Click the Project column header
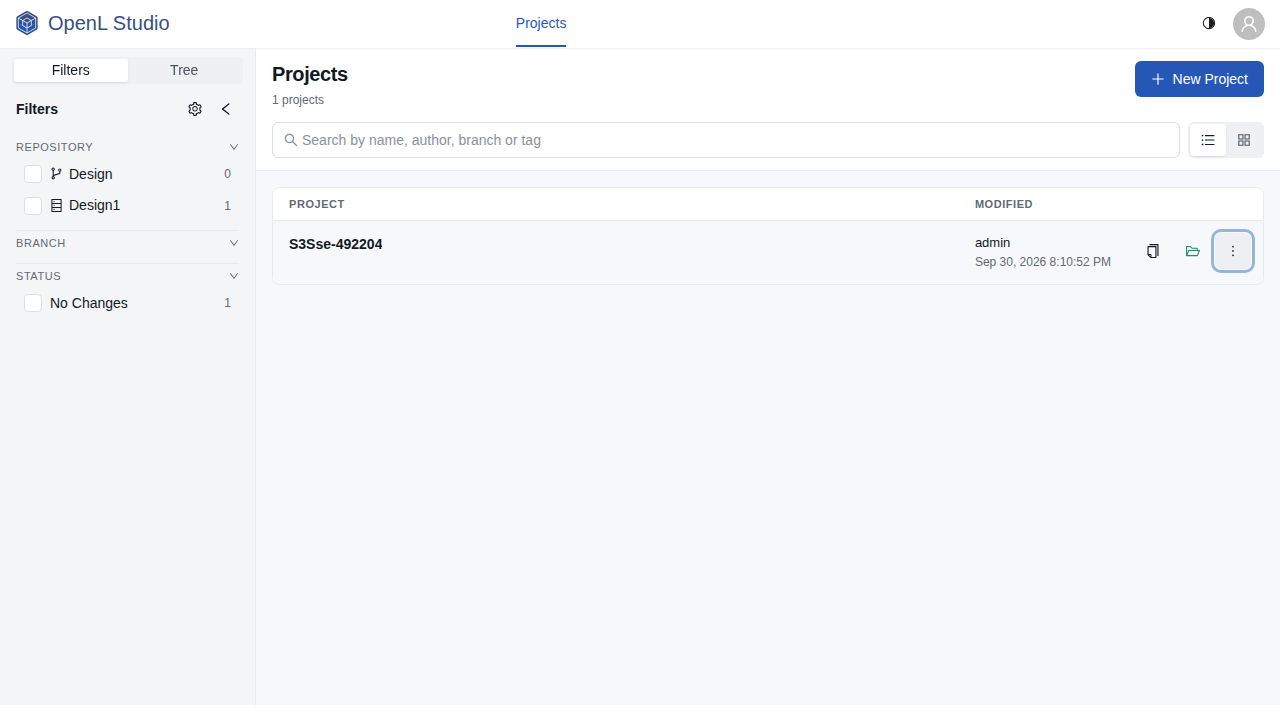1280x720 pixels. (x=317, y=204)
